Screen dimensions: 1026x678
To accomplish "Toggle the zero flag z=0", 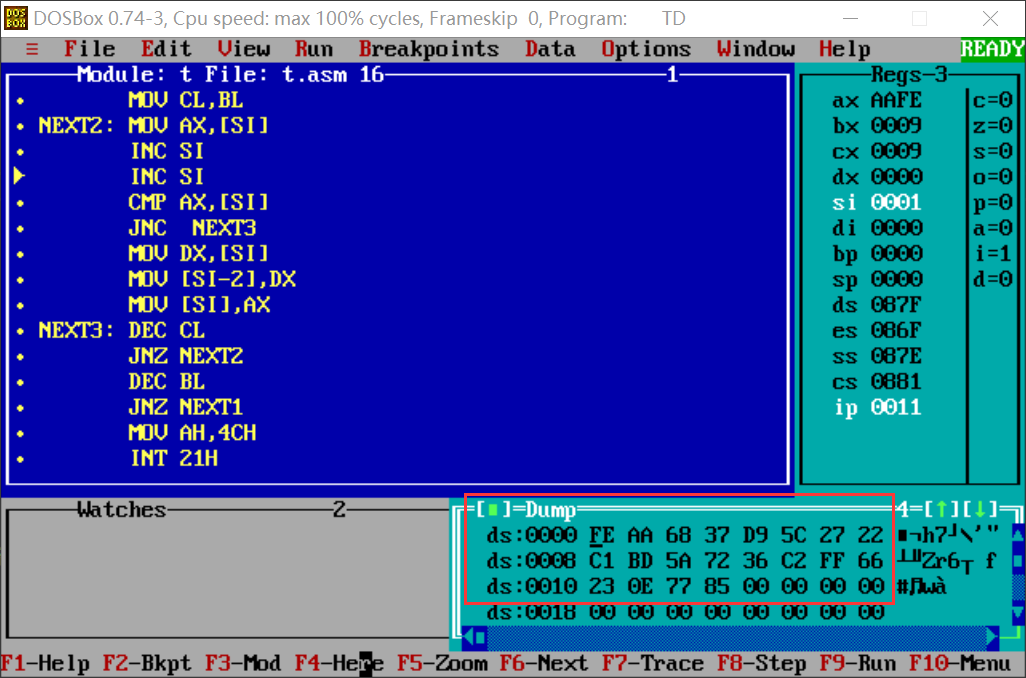I will (993, 126).
